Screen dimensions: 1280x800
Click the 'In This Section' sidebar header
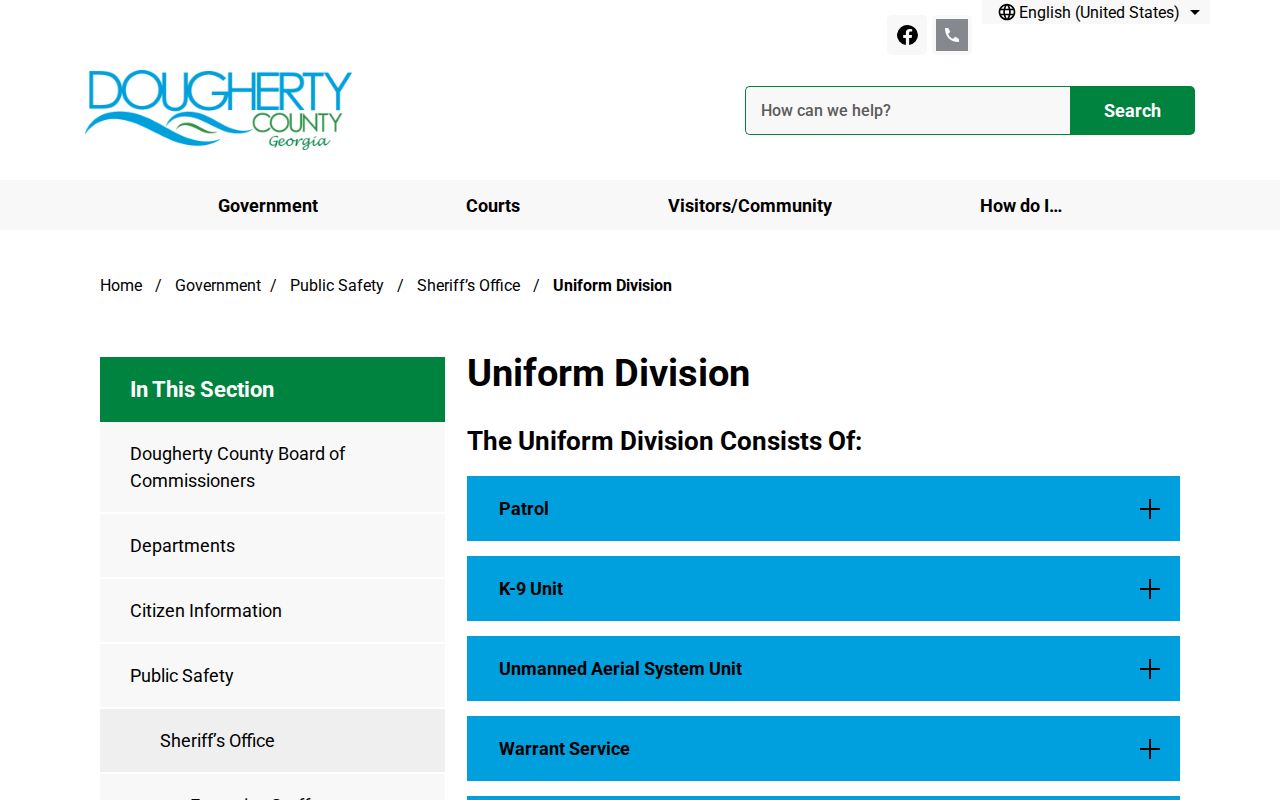(x=272, y=389)
